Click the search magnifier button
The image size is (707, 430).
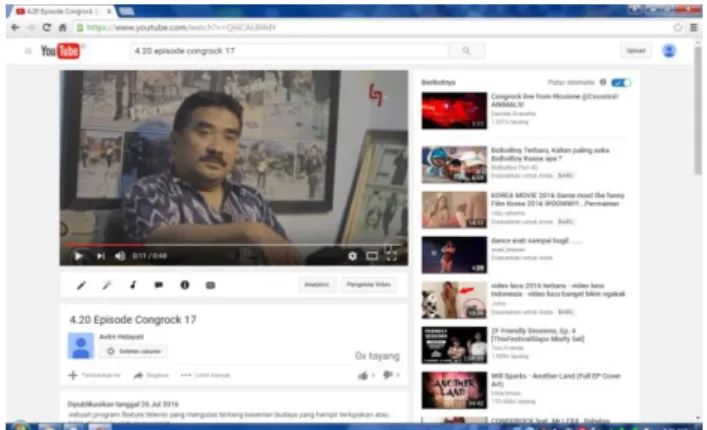[467, 51]
